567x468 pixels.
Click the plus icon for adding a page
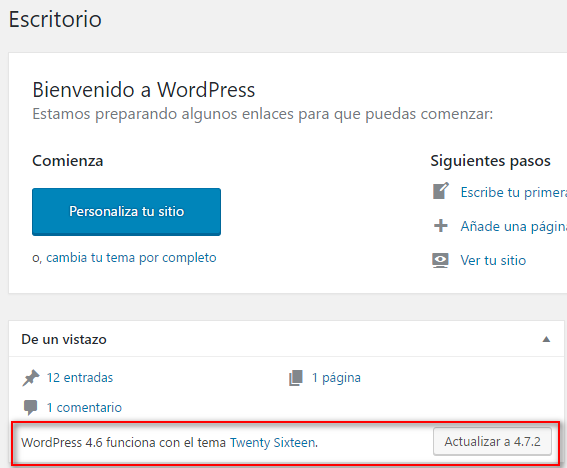click(x=441, y=226)
